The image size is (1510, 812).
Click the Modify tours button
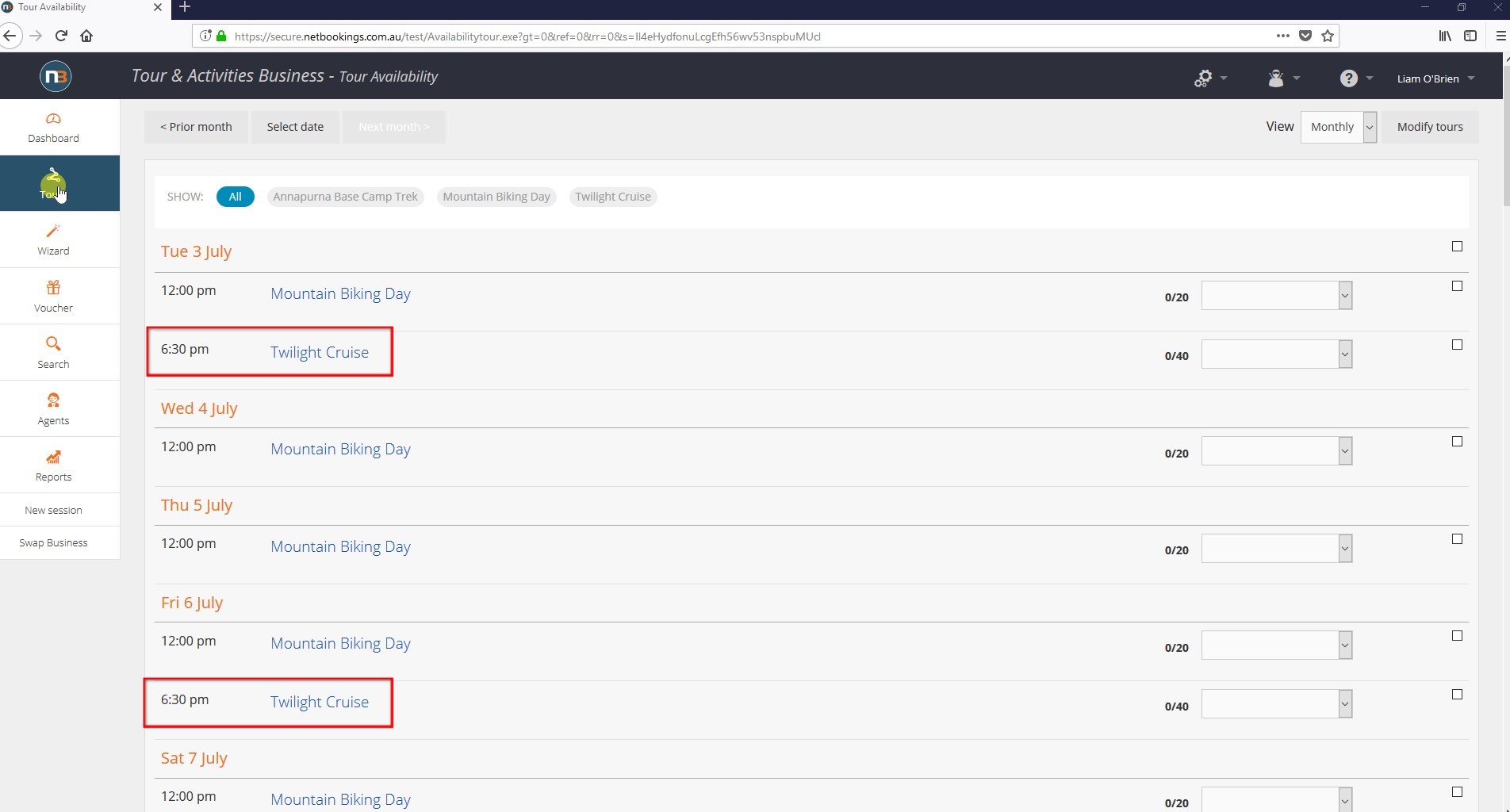coord(1430,127)
